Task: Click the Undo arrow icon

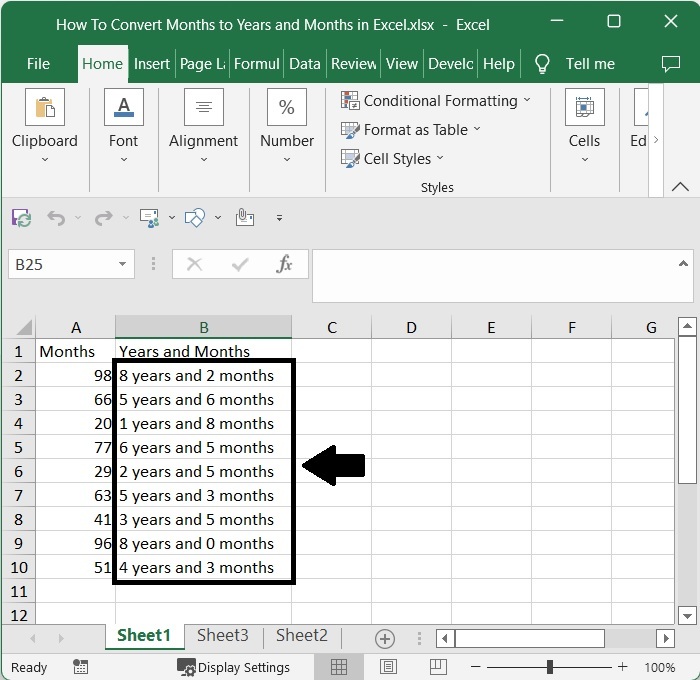Action: tap(56, 218)
